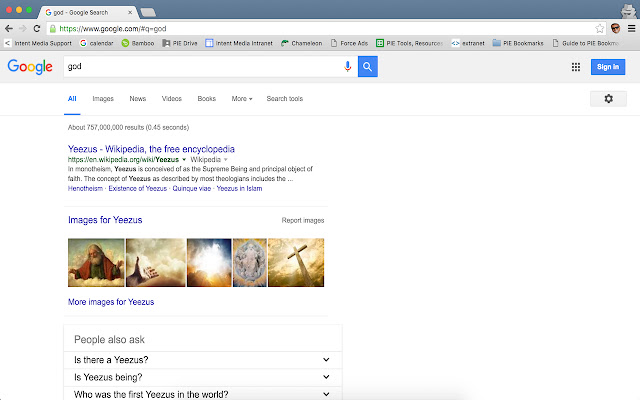The width and height of the screenshot is (640, 400).
Task: Reload the page with the refresh icon
Action: [x=37, y=29]
